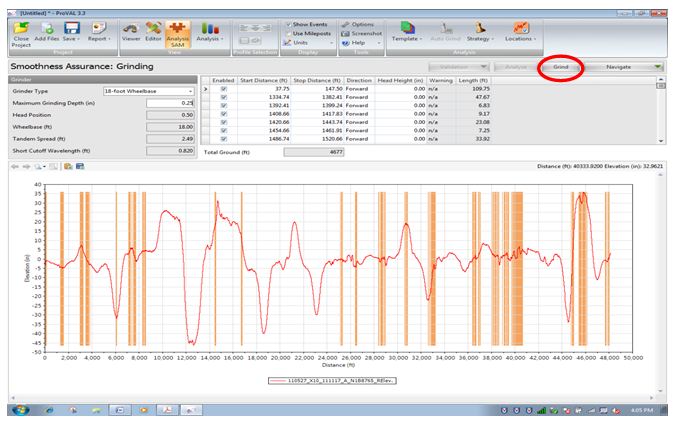Click the Maximum Grinding Depth field
Screen dimensions: 673x422
coord(170,103)
